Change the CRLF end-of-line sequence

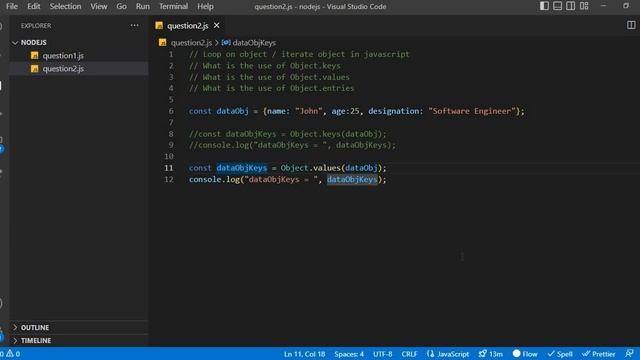coord(409,354)
